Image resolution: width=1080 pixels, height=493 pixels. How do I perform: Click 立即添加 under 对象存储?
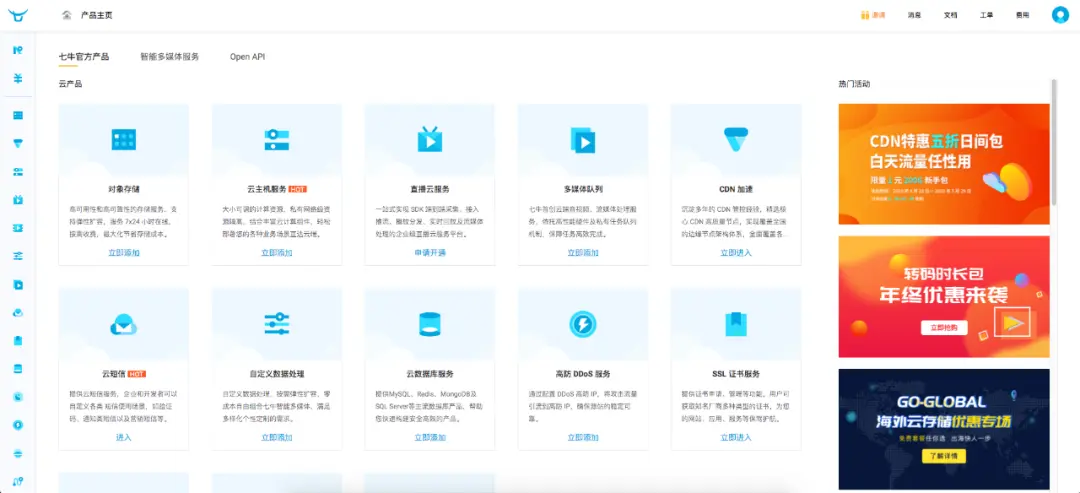[x=123, y=253]
